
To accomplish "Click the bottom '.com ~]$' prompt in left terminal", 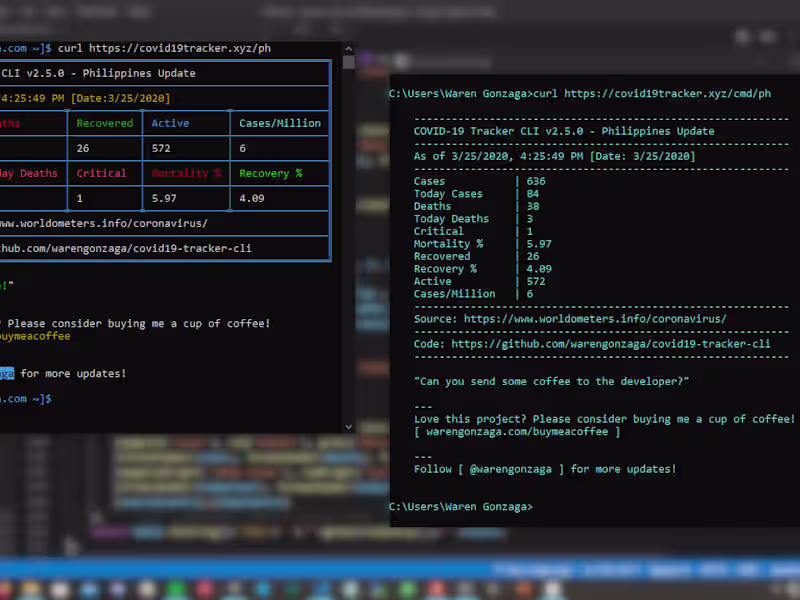I will coord(26,398).
